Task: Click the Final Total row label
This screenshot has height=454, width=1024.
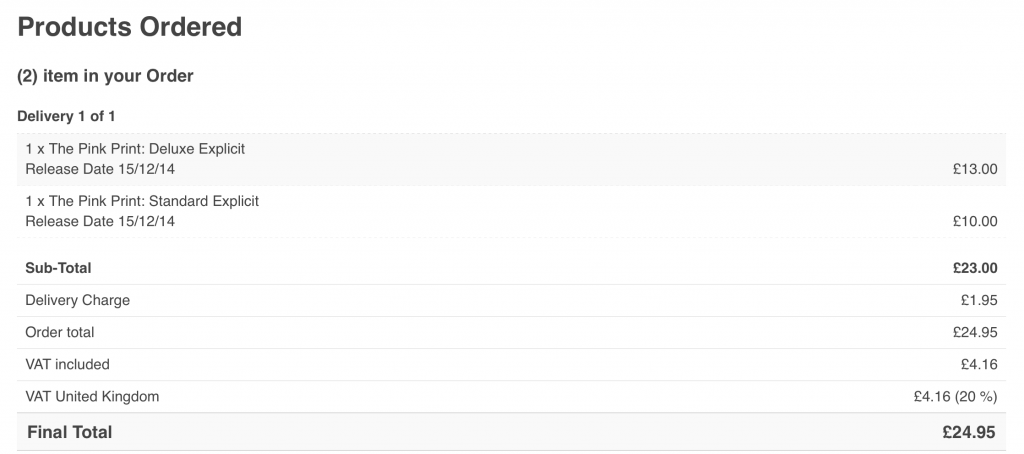Action: pos(69,432)
